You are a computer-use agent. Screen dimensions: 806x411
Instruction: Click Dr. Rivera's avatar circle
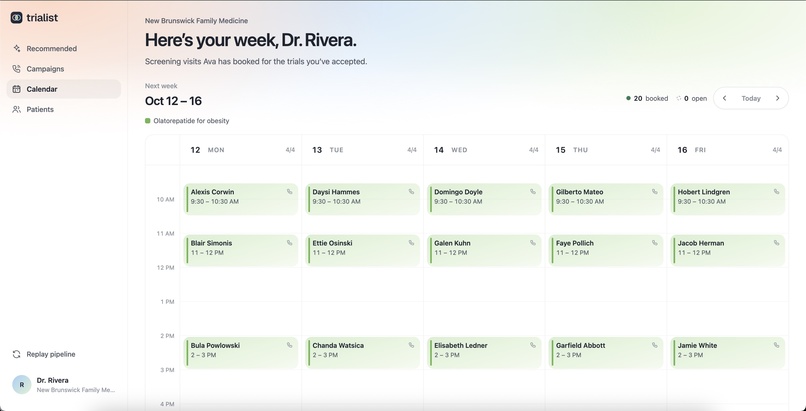click(x=22, y=384)
